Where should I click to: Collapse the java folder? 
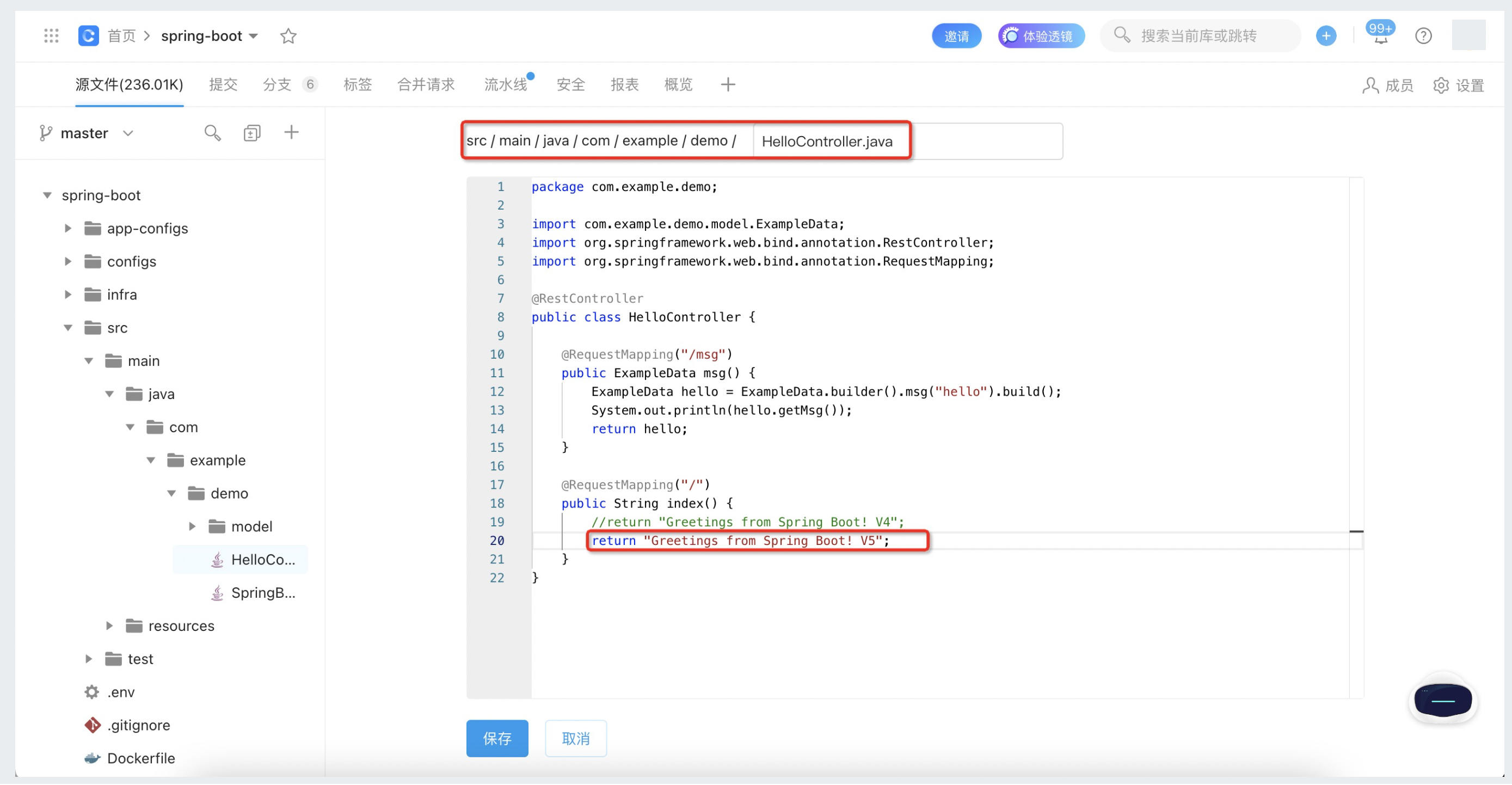point(109,395)
